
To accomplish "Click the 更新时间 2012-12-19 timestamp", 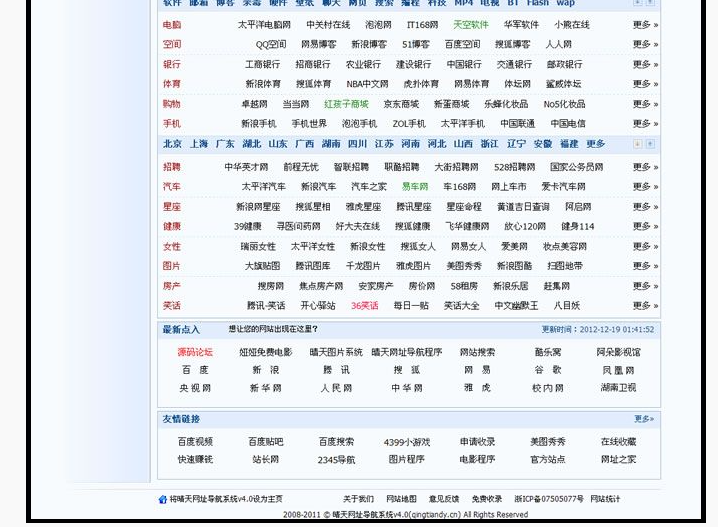I will (598, 330).
